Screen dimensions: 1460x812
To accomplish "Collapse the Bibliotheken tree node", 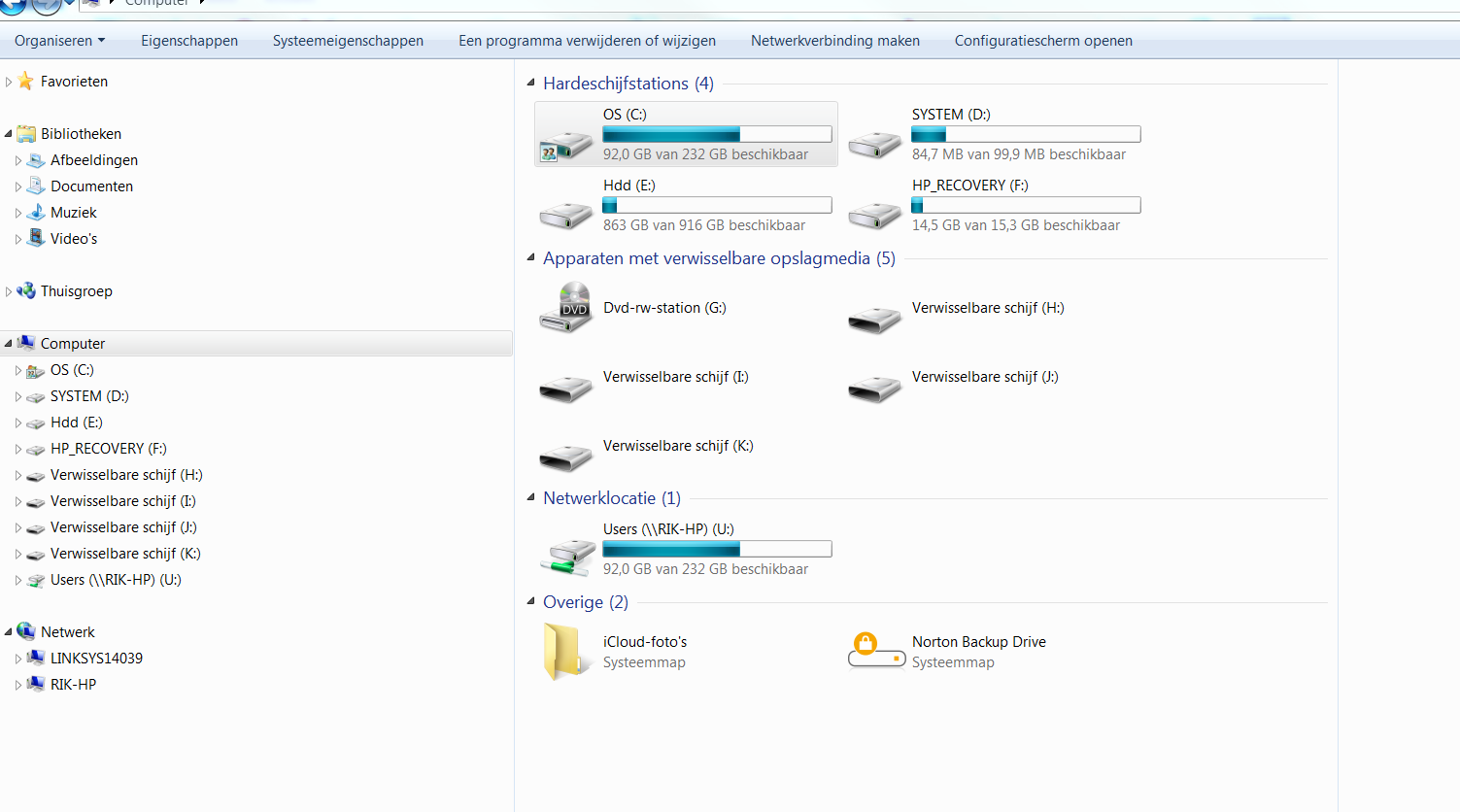I will click(x=9, y=134).
